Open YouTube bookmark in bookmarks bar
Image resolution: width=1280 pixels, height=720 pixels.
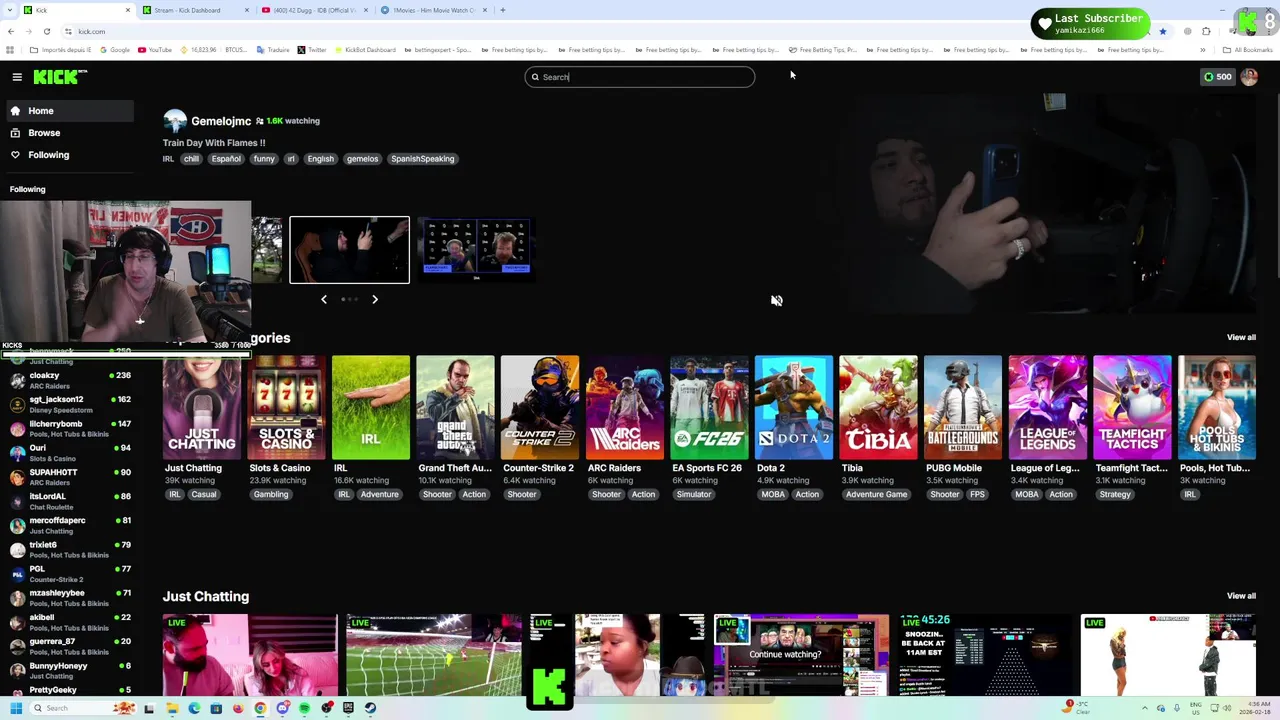pos(155,49)
